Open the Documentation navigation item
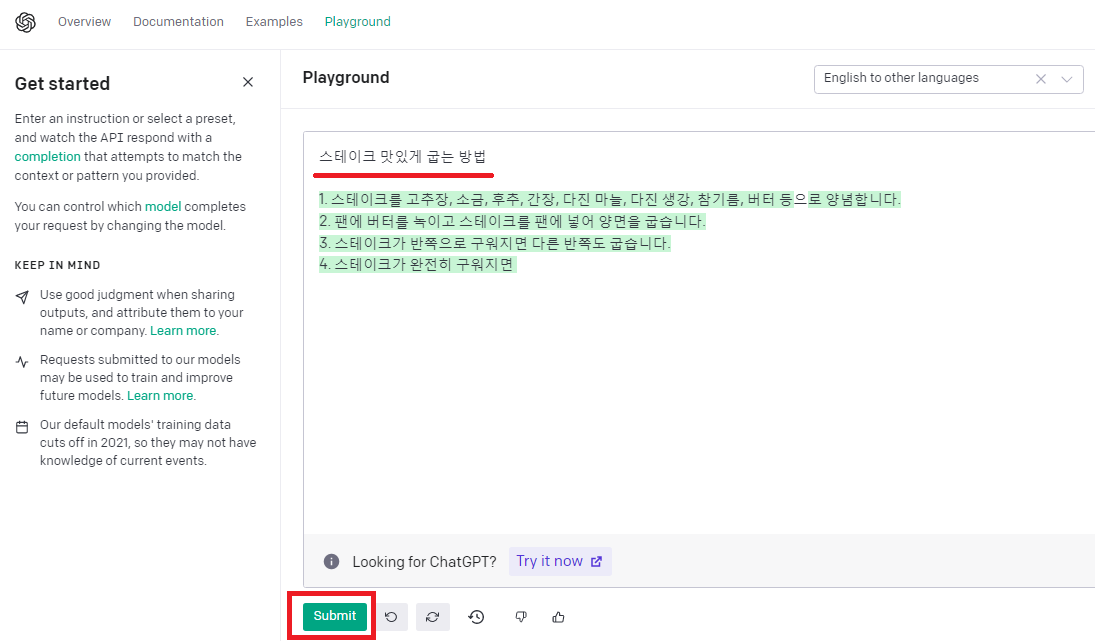This screenshot has height=641, width=1095. click(x=178, y=21)
